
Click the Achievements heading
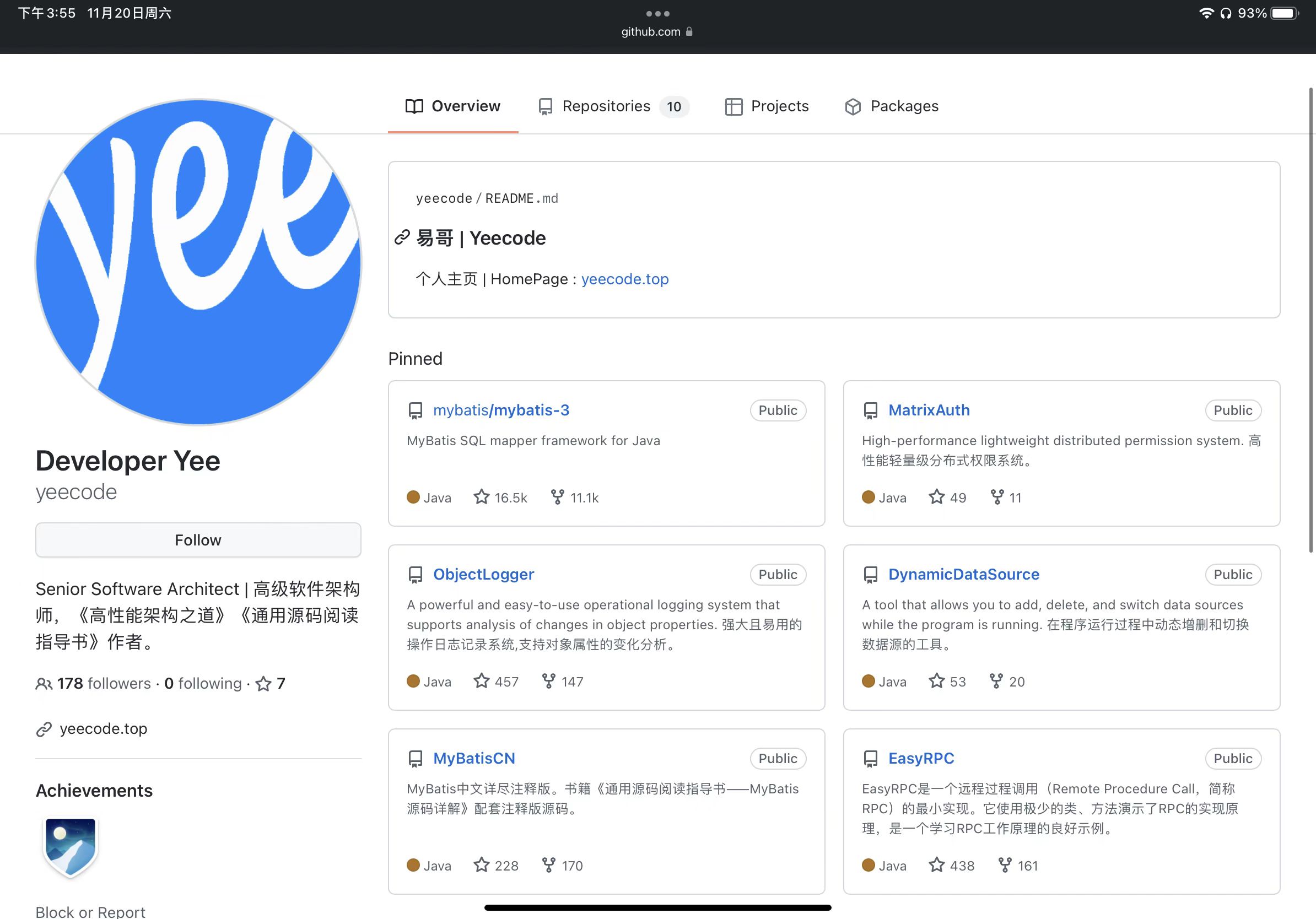click(94, 791)
